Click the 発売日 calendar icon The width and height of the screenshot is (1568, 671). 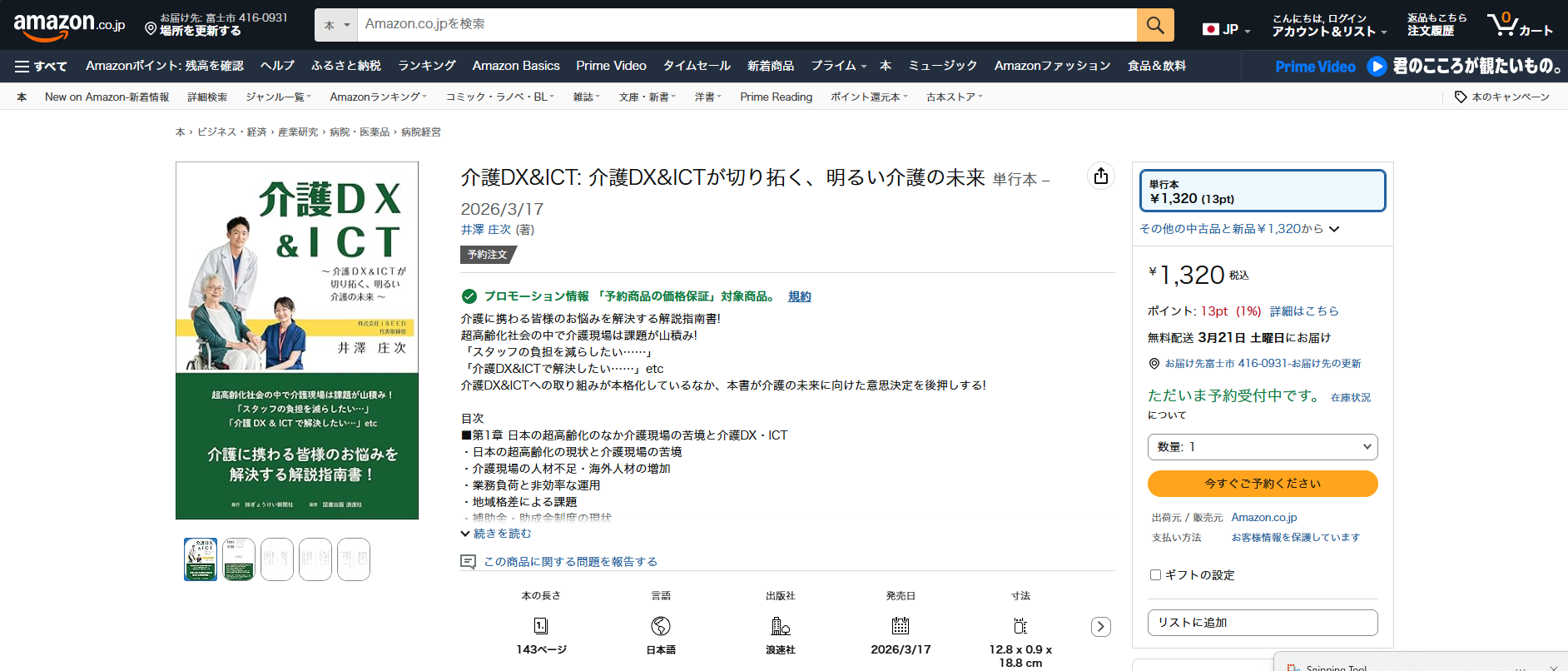[901, 626]
